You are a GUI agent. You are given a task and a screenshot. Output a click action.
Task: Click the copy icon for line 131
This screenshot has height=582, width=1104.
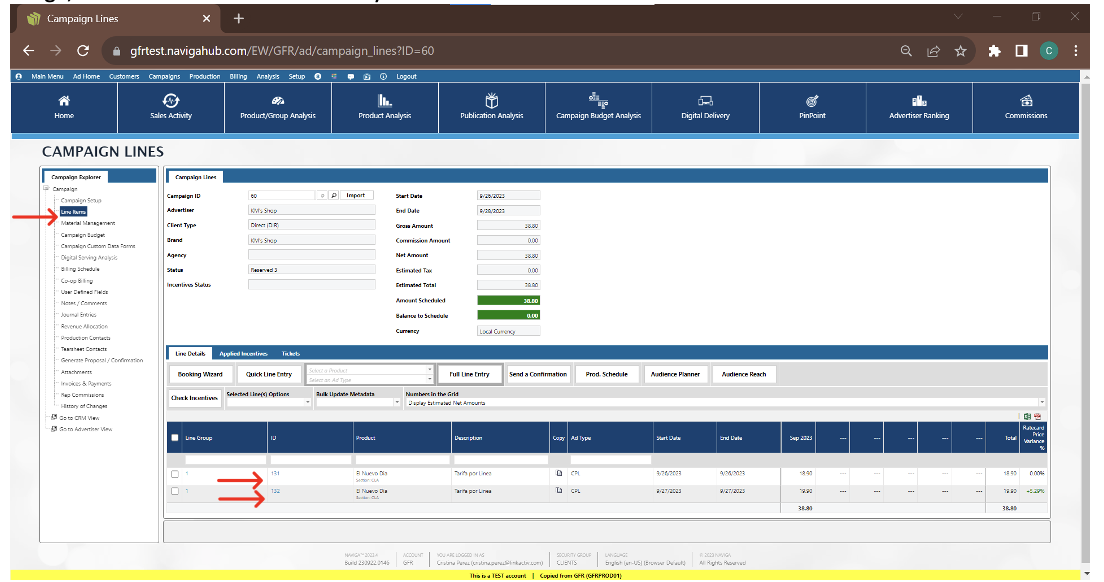click(559, 473)
